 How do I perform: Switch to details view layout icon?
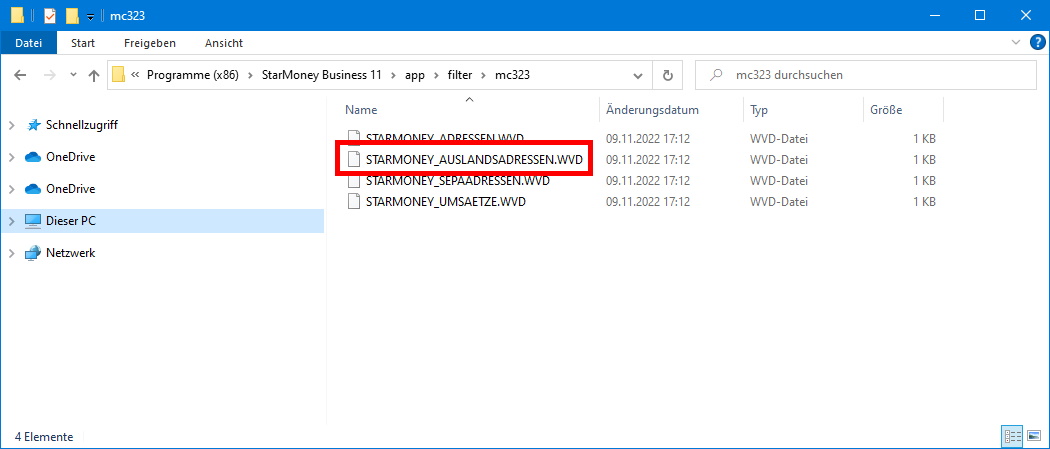[1011, 437]
